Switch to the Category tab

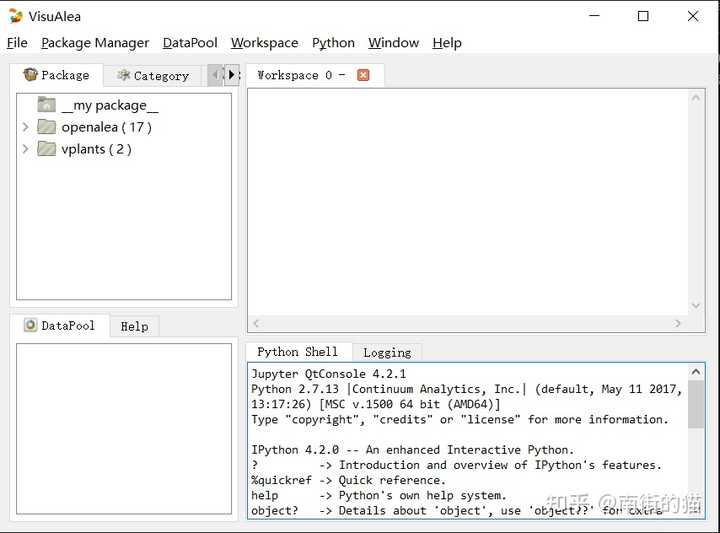pos(152,76)
